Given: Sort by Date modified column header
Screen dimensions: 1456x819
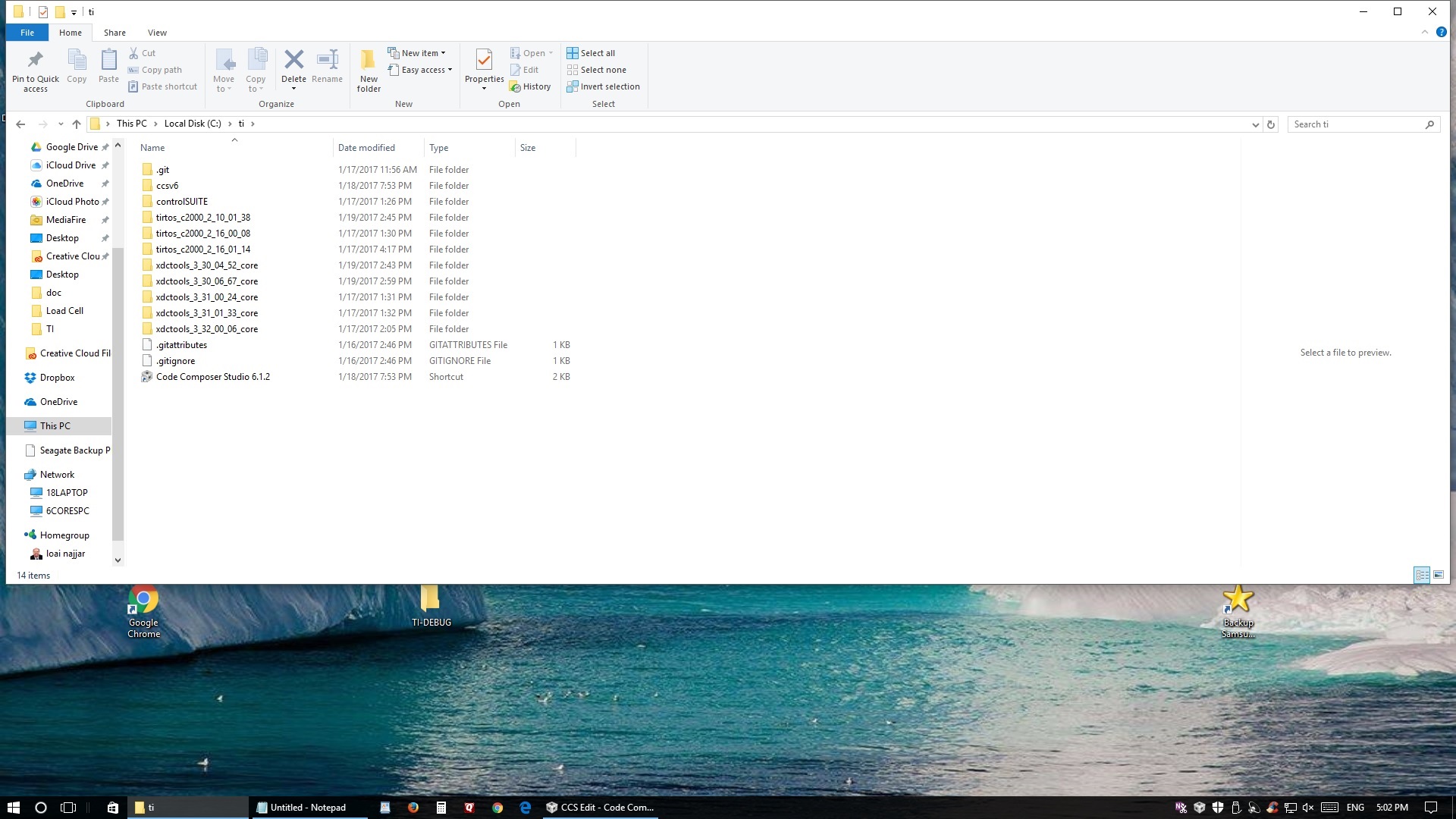Looking at the screenshot, I should 378,148.
